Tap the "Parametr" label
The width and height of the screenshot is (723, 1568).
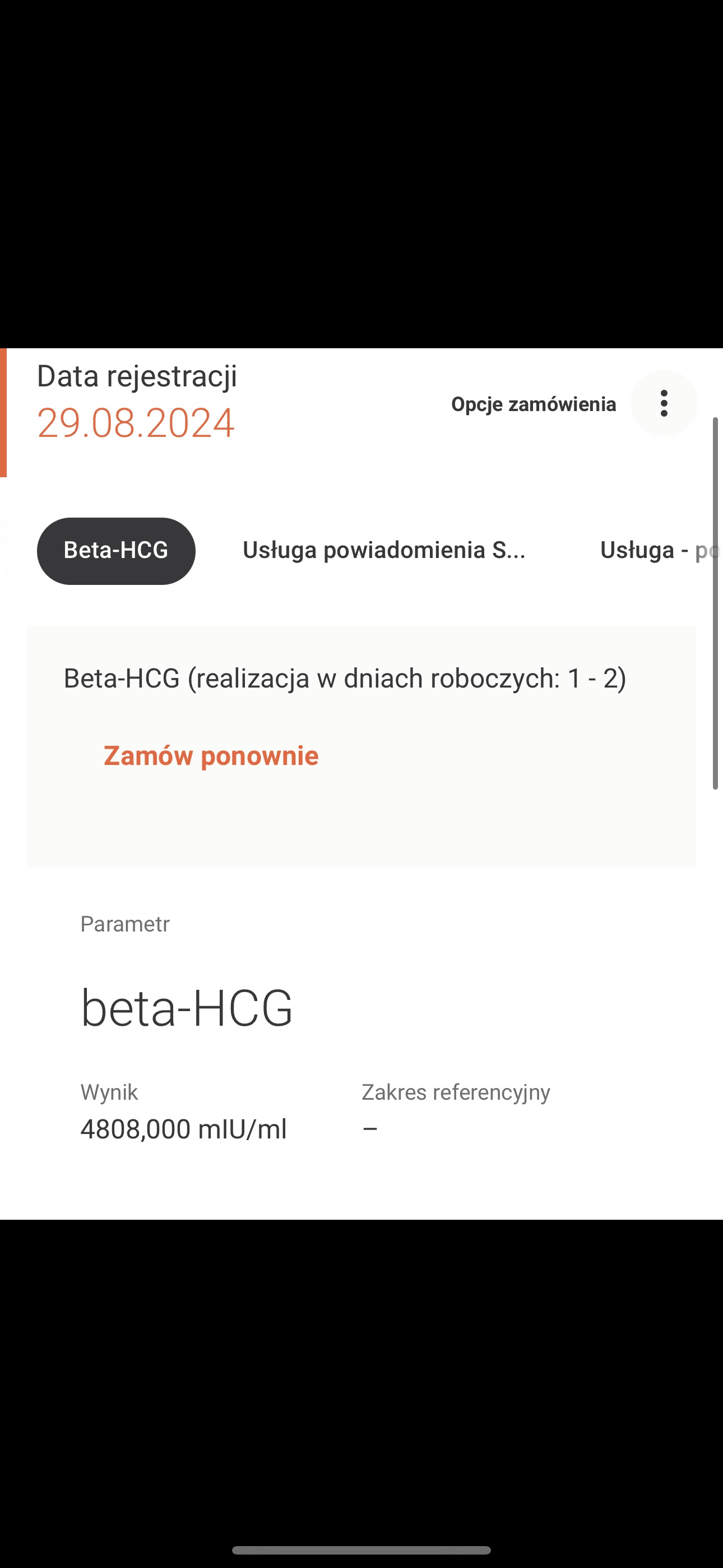pos(125,924)
